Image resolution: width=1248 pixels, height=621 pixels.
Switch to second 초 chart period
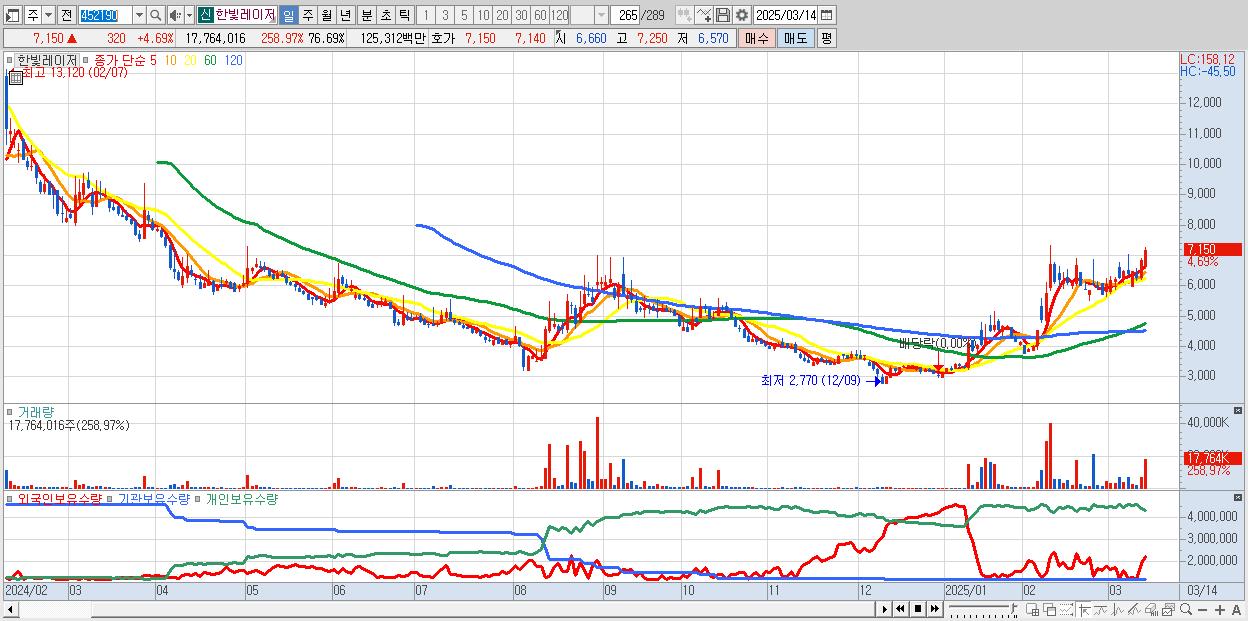point(385,15)
